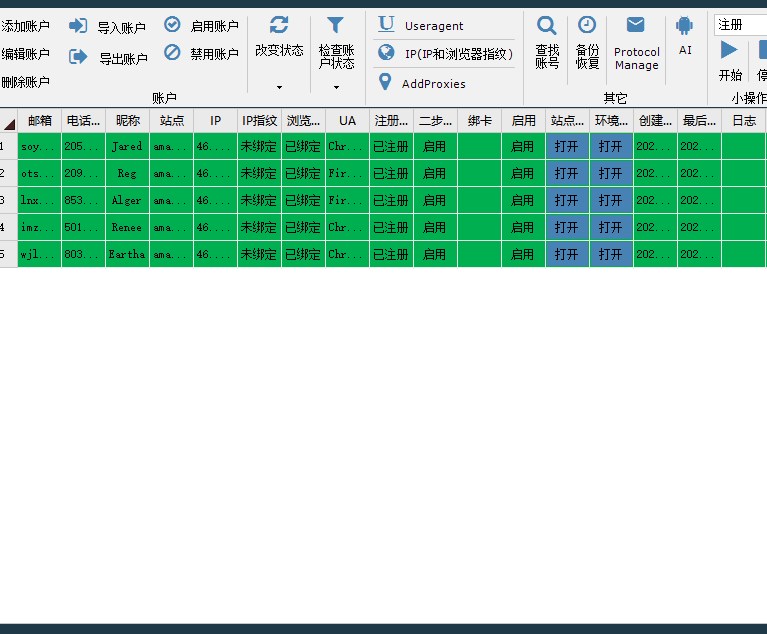Viewport: 767px width, 634px height.
Task: Open the 注册 combo box
Action: pos(740,25)
